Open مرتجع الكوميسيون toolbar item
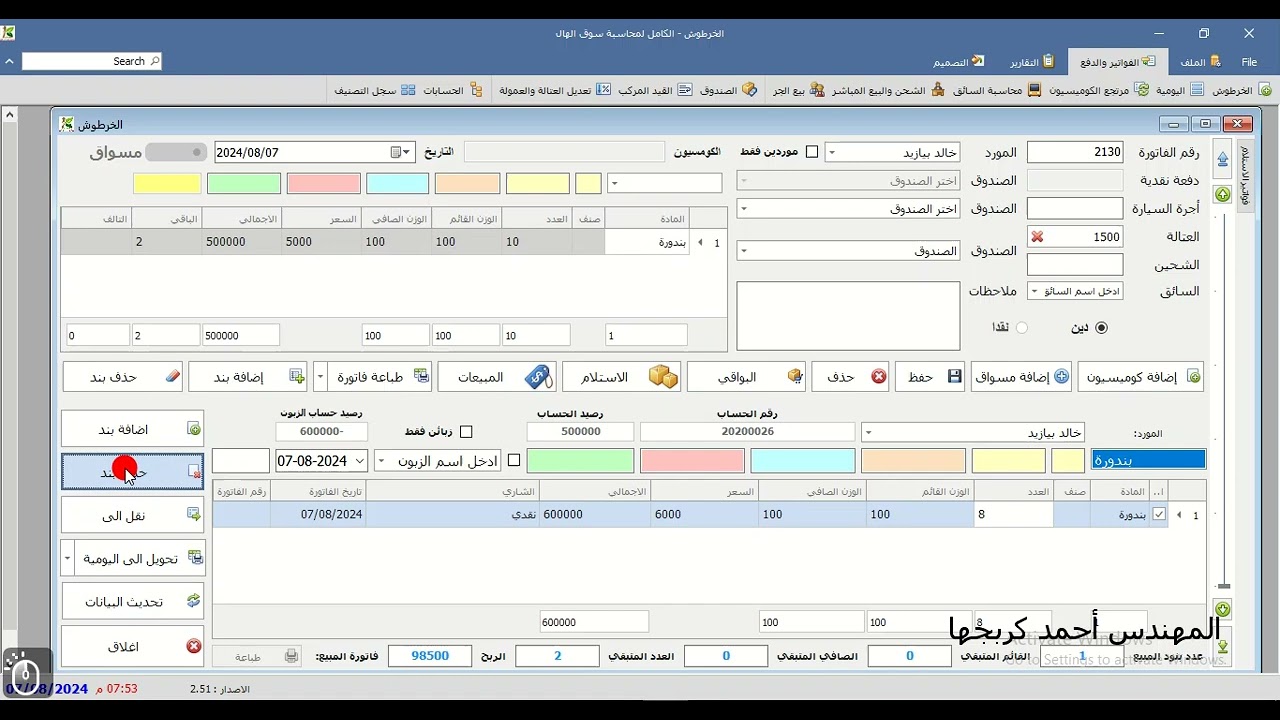 (1099, 90)
